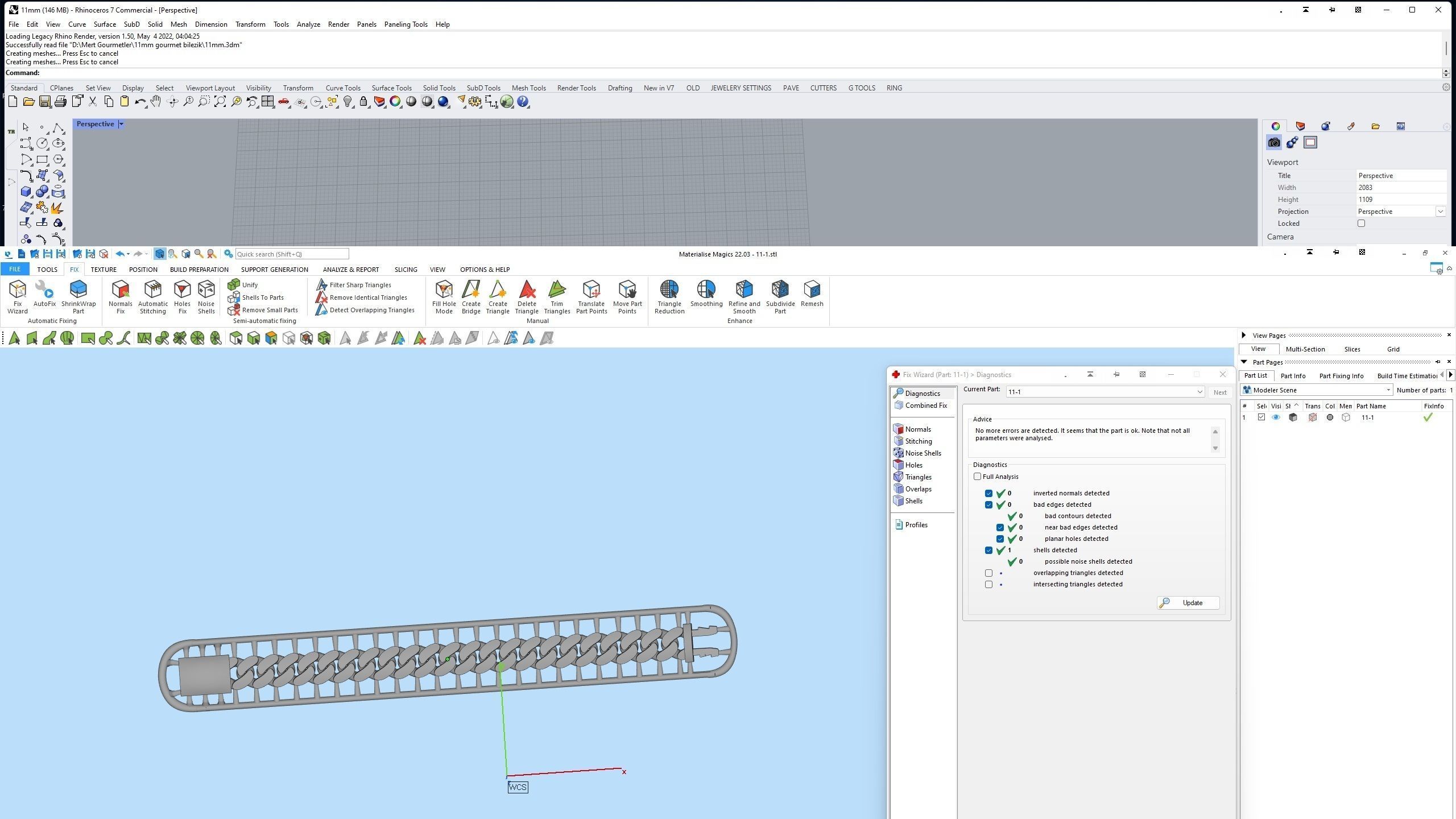Expand the Projection dropdown
Screen dimensions: 1456x819
pos(1440,212)
